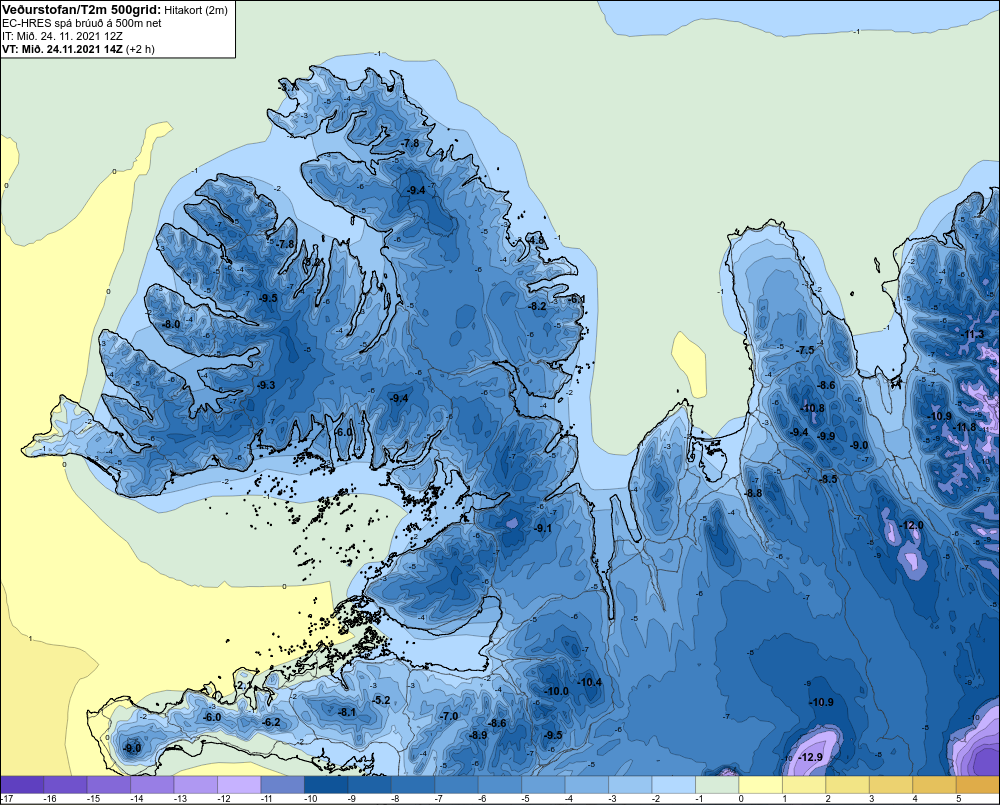
Task: Click the -11.3 temperature label
Action: click(x=973, y=334)
